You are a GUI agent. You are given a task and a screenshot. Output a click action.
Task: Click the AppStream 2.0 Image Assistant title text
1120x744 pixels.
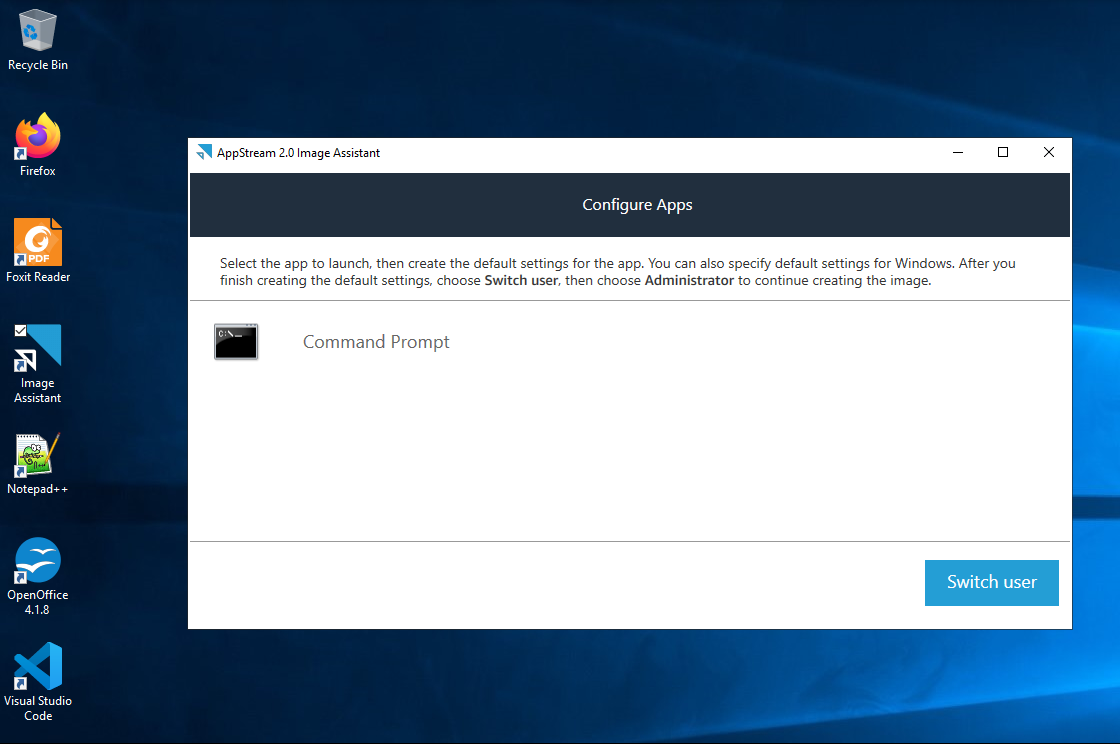click(x=298, y=152)
